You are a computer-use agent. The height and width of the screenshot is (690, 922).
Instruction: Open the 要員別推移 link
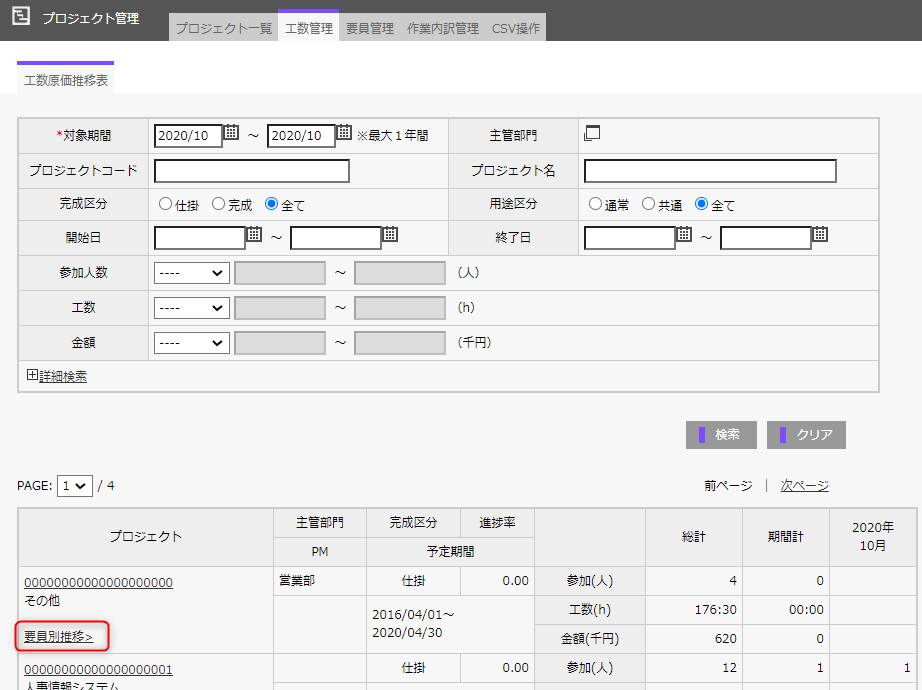[58, 636]
